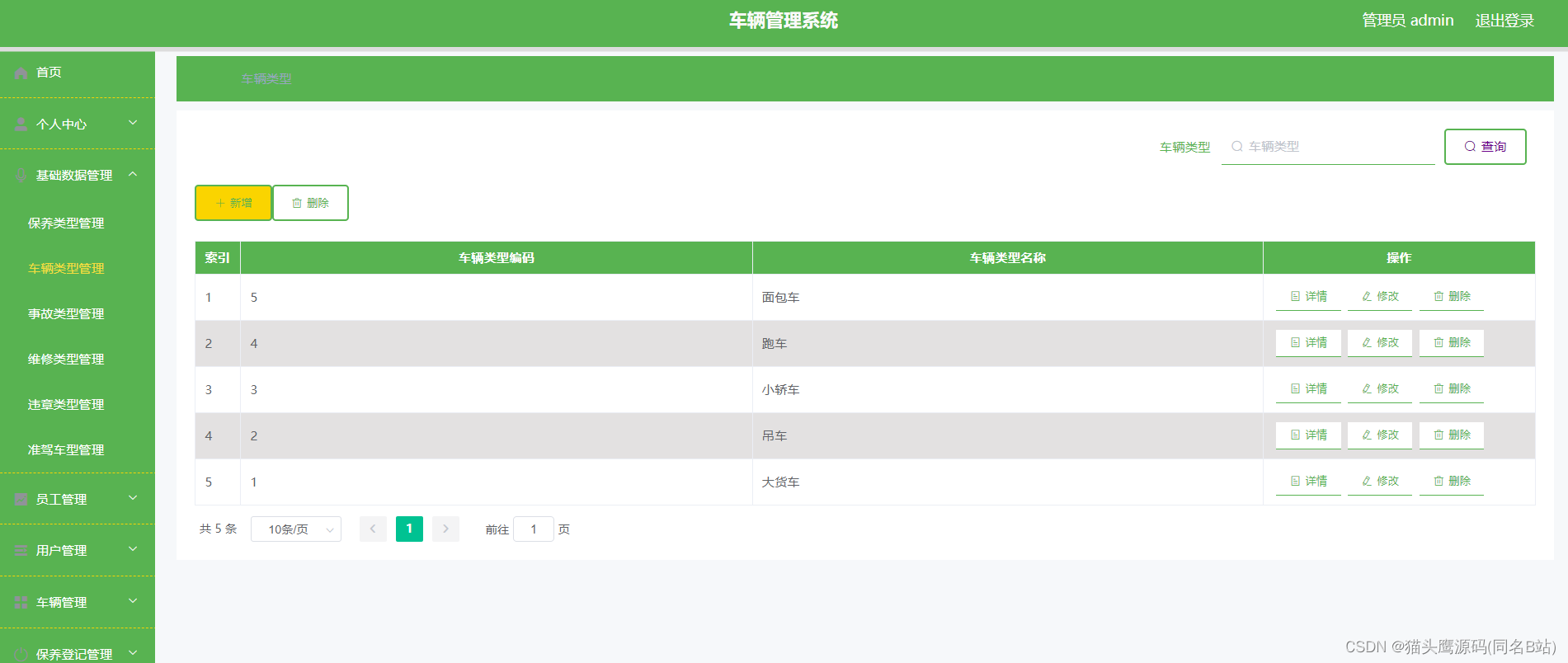Click next page arrow

[445, 529]
